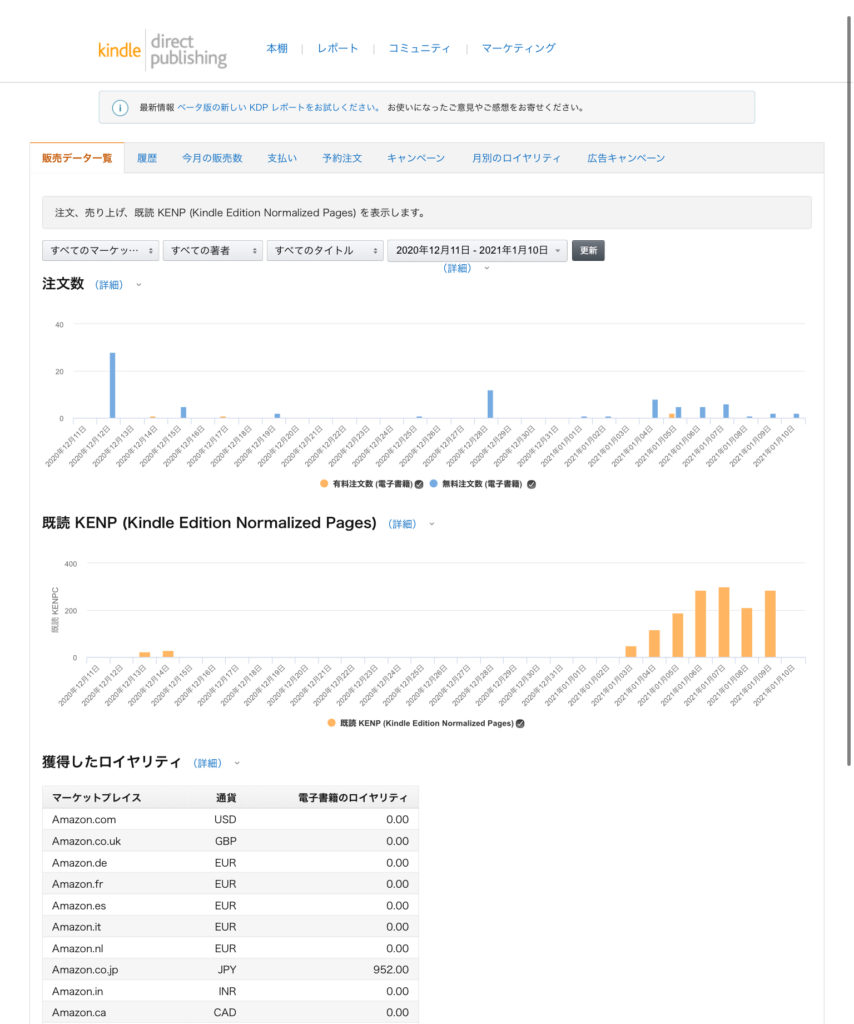Expand chevron next to 獲得したロイヤリティ heading
Image resolution: width=854 pixels, height=1024 pixels.
[x=237, y=763]
